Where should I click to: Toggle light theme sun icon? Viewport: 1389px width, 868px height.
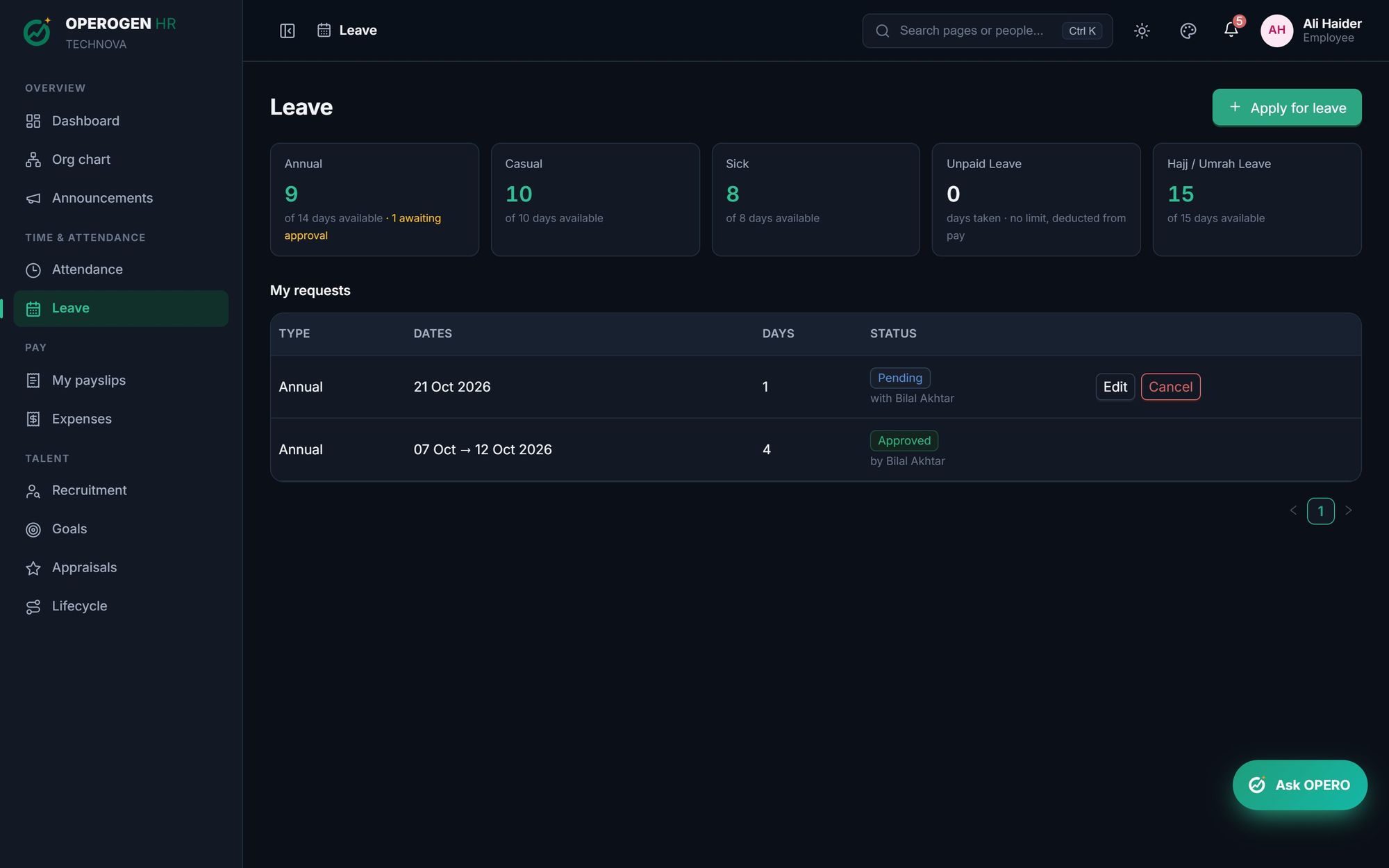pyautogui.click(x=1142, y=31)
